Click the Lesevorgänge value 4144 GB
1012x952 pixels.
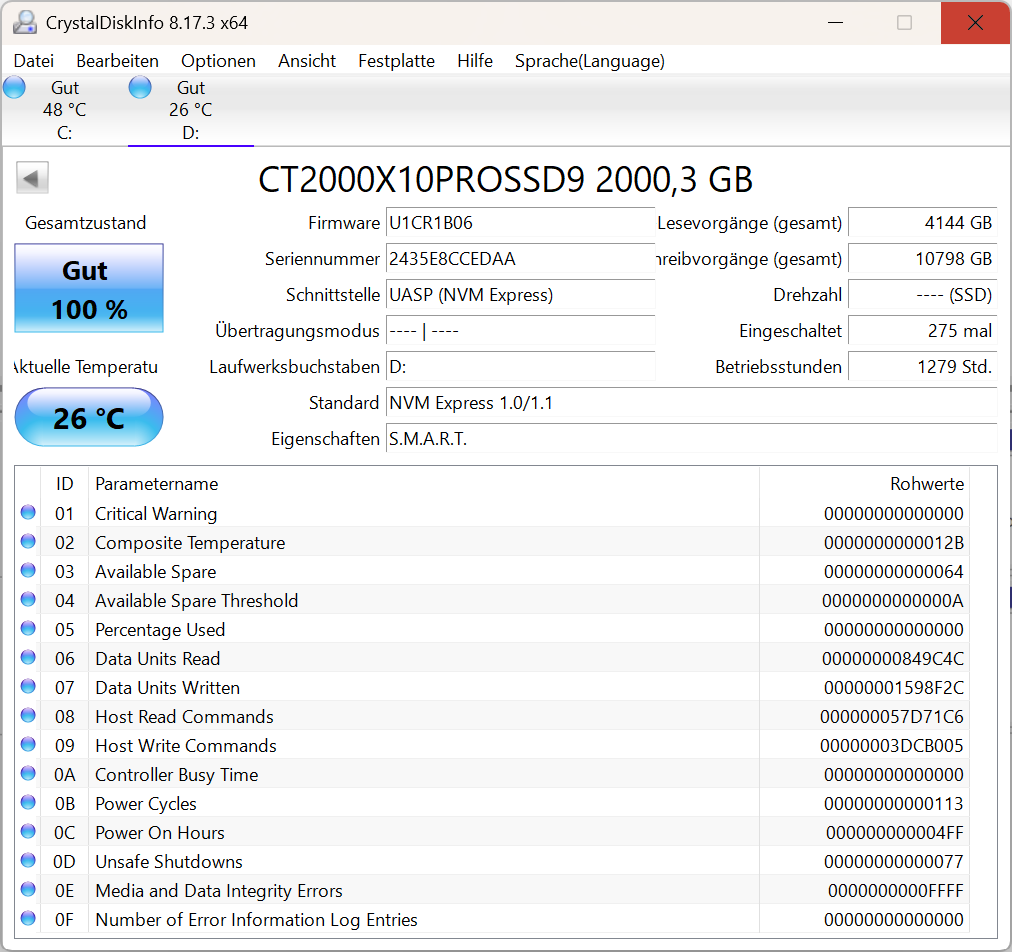(x=922, y=223)
